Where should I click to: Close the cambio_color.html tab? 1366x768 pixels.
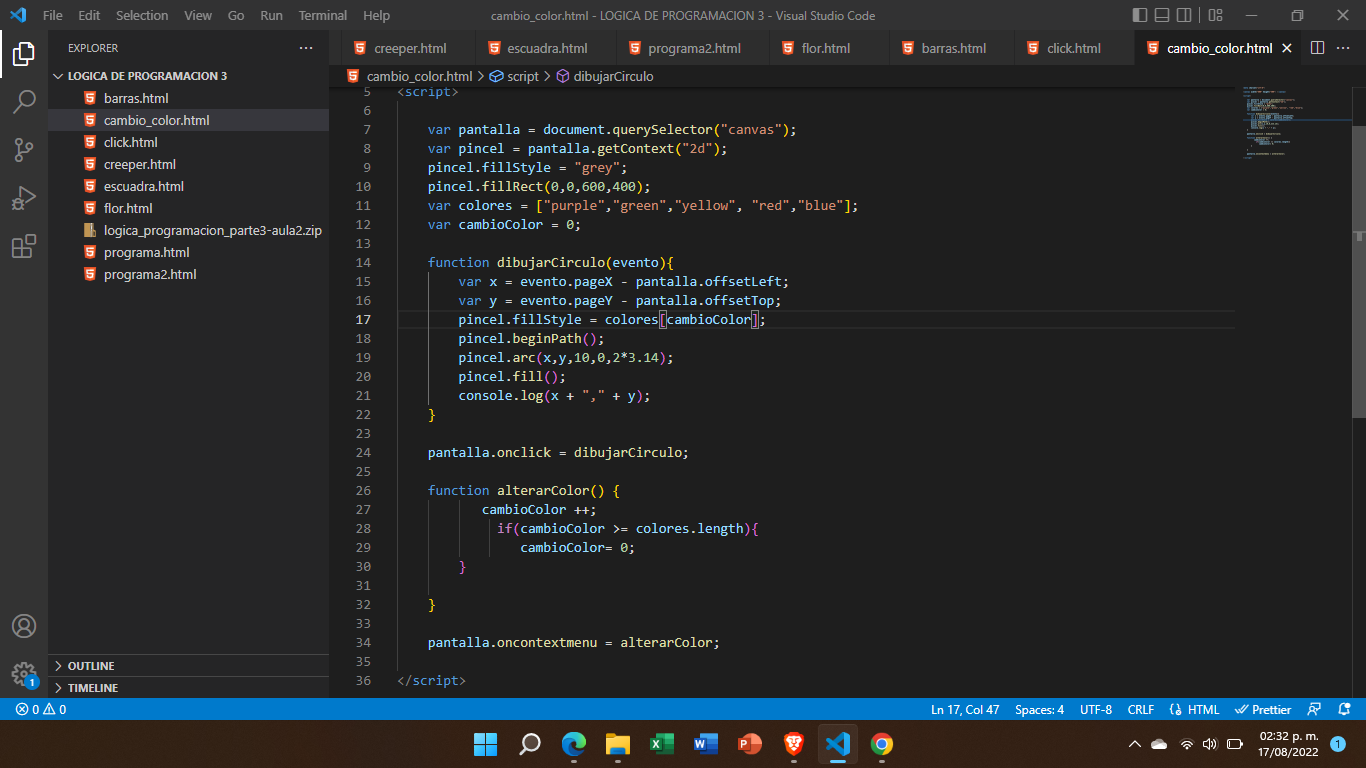click(1287, 48)
